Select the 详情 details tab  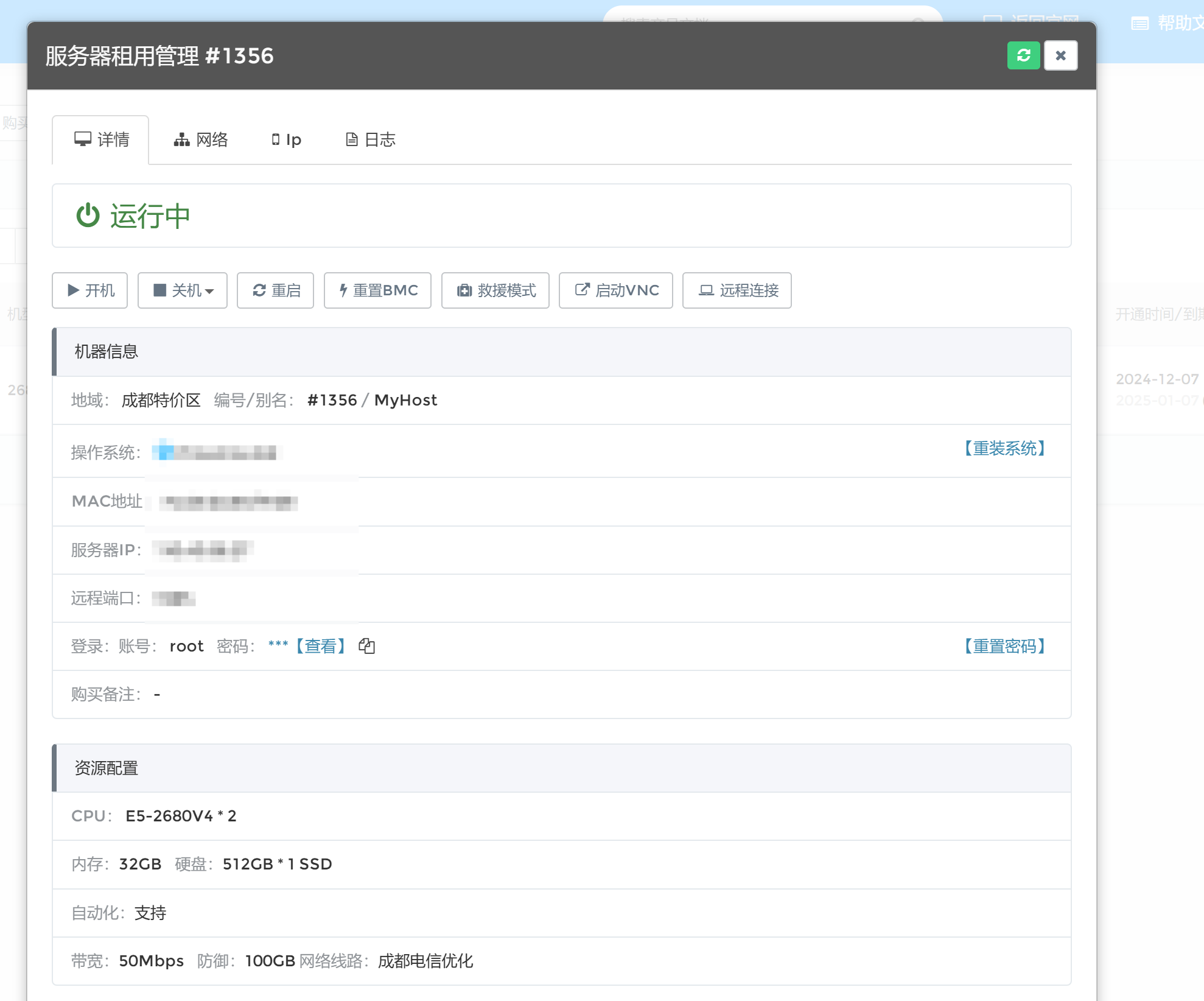[101, 140]
